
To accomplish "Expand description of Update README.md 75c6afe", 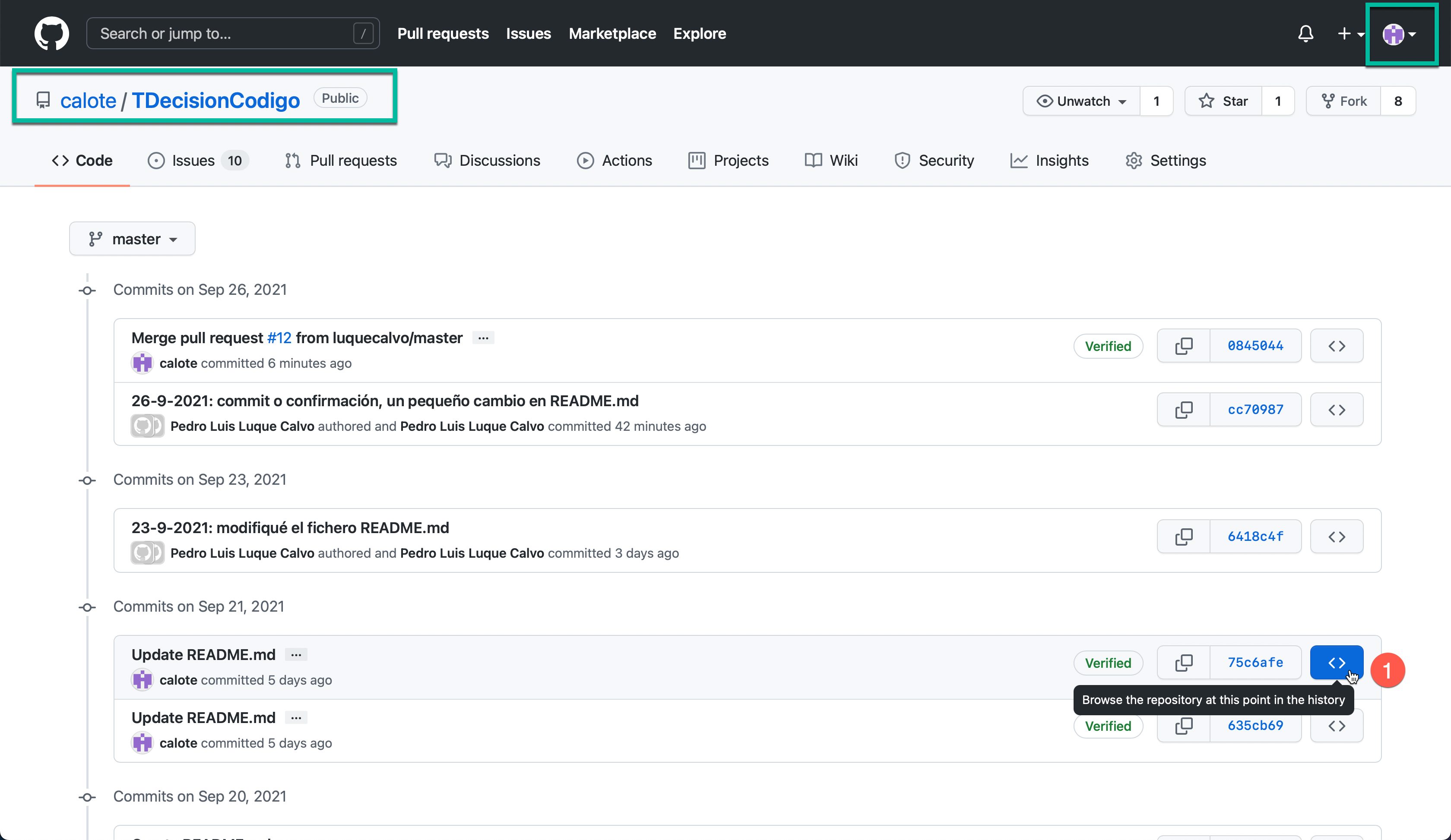I will pos(296,655).
